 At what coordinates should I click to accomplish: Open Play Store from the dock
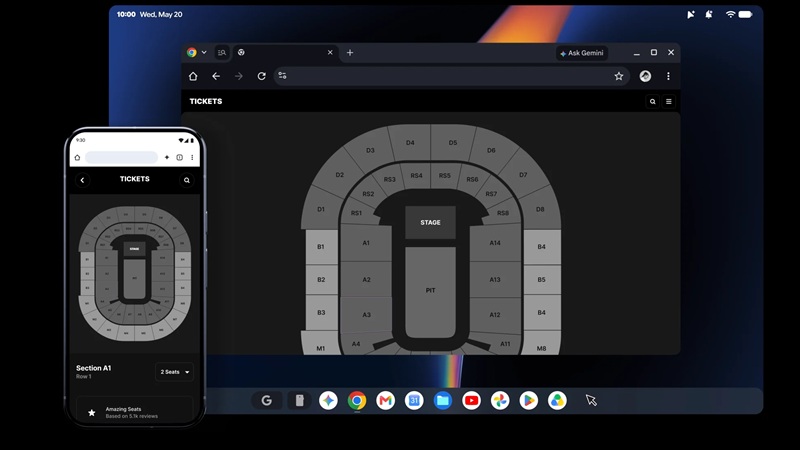point(529,401)
